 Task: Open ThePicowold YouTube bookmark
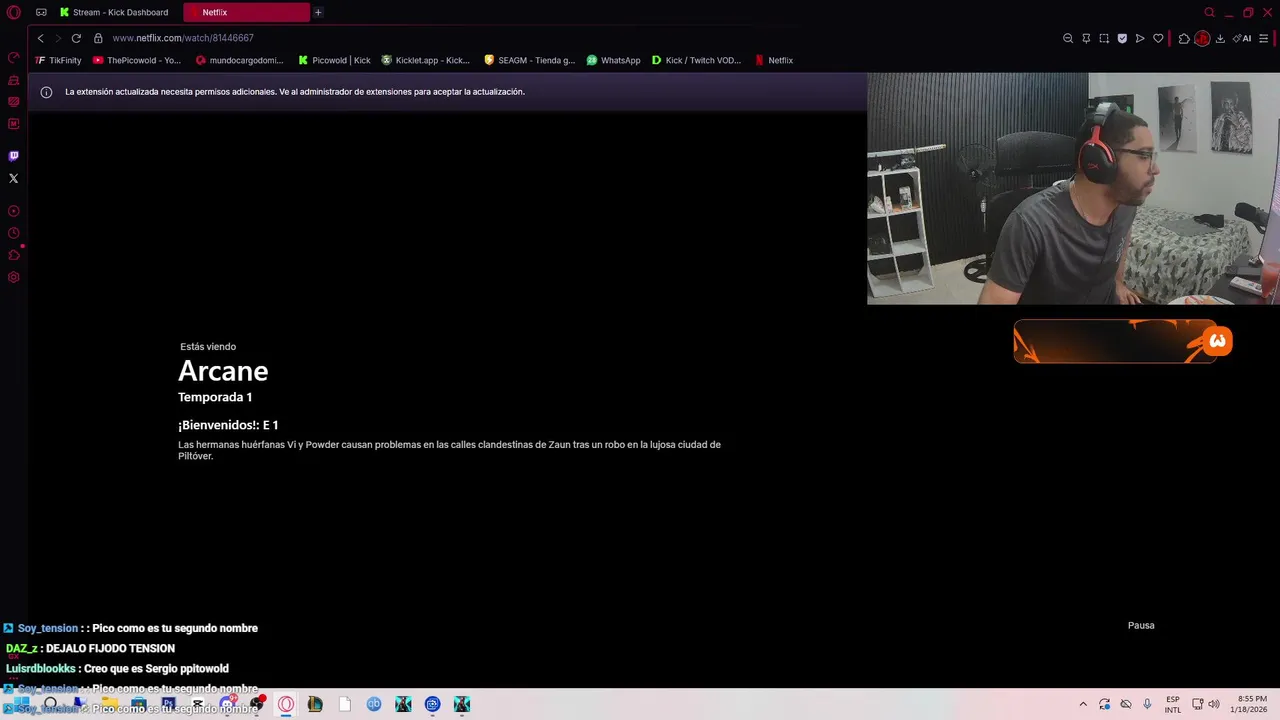point(137,60)
